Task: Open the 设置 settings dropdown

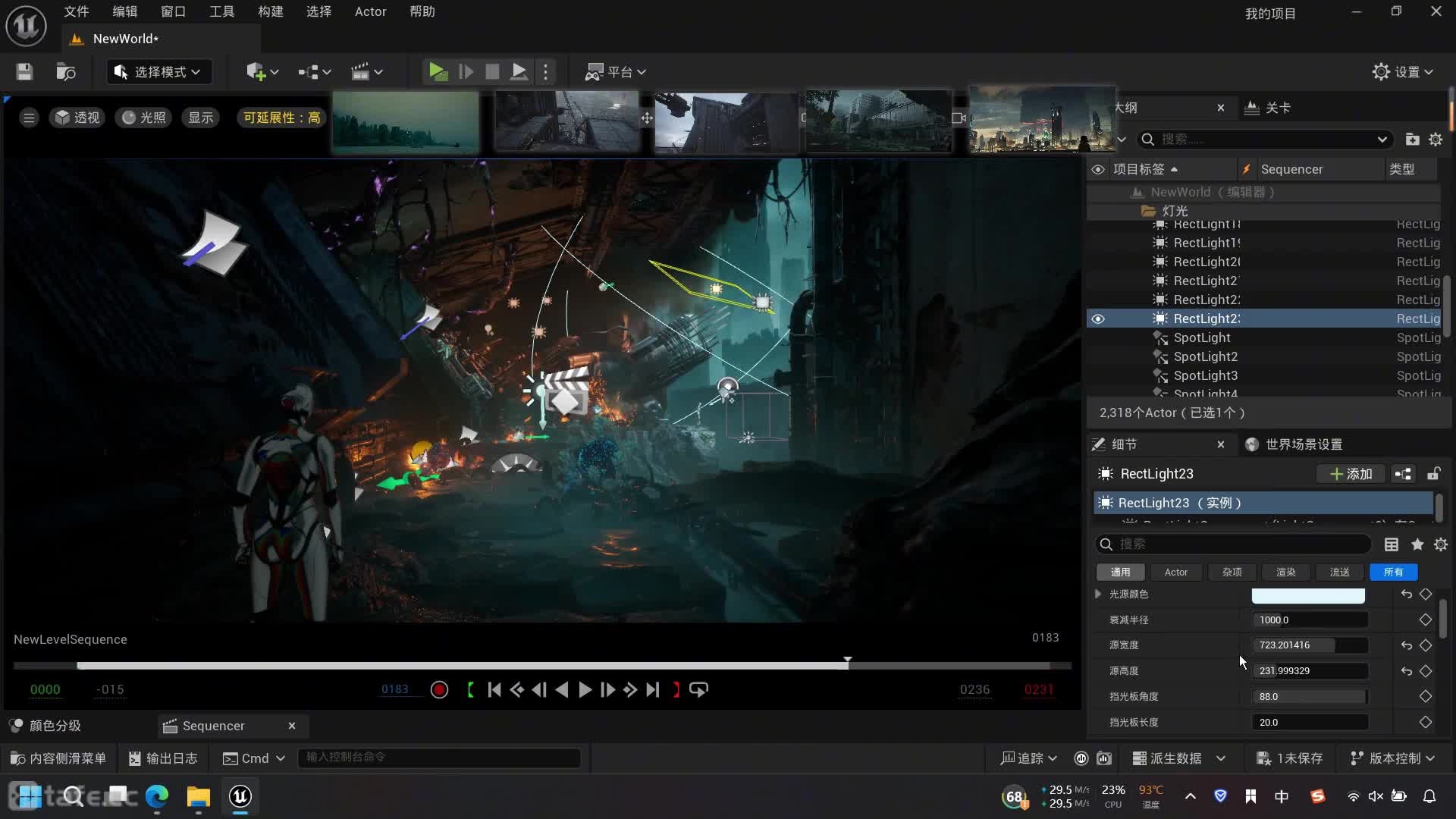Action: tap(1403, 72)
